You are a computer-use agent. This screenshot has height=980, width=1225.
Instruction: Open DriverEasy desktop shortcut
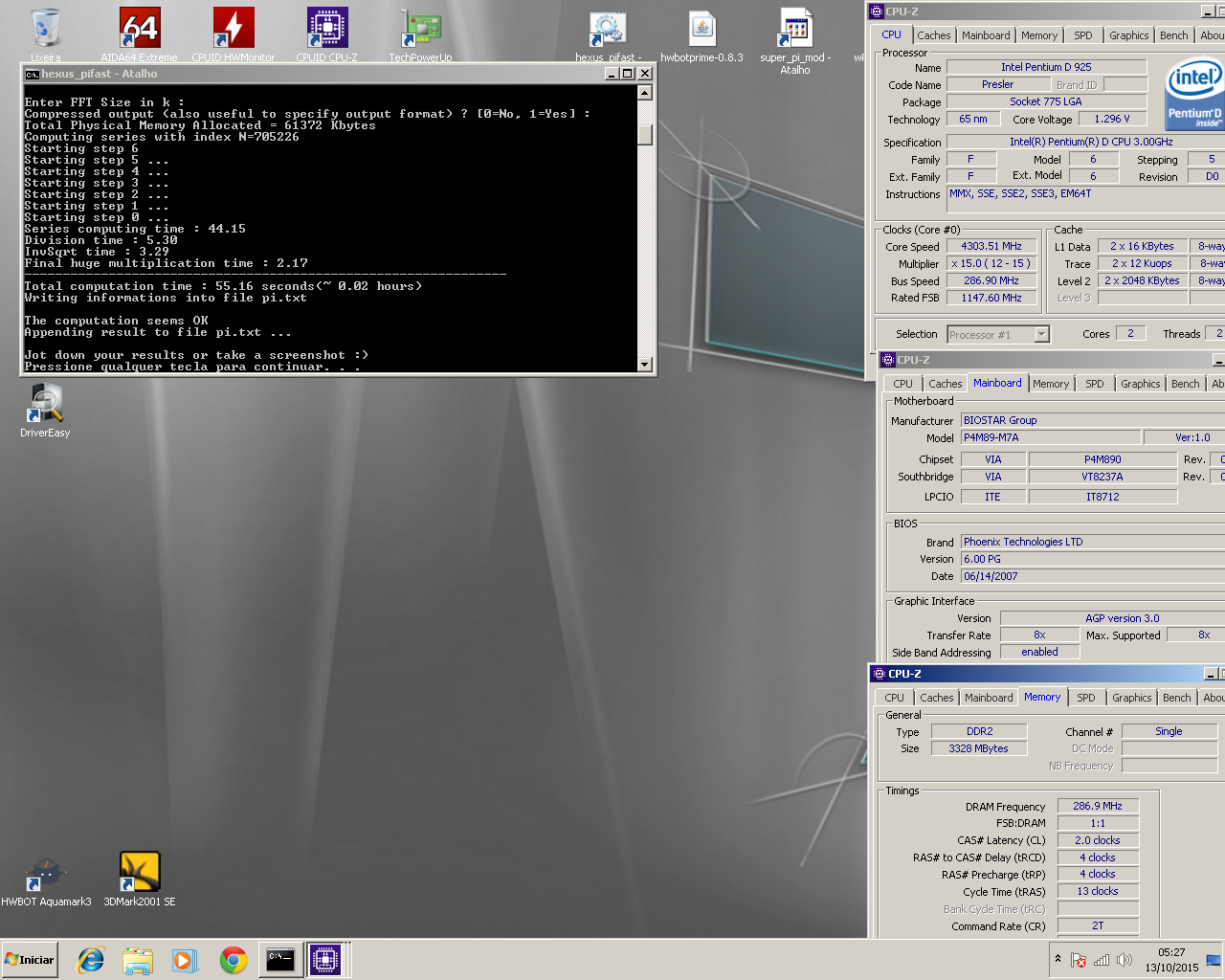[x=45, y=411]
